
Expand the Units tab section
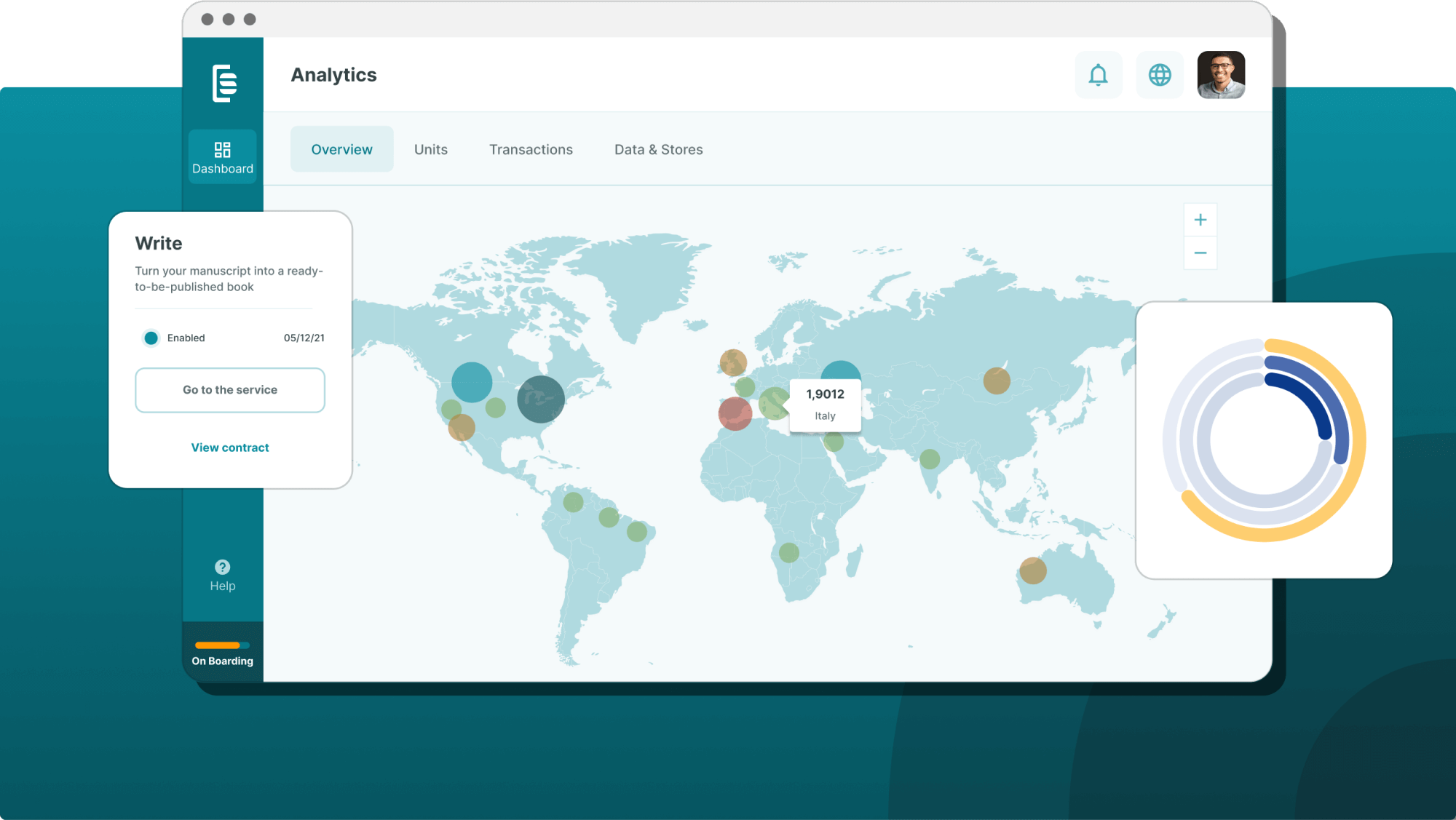[431, 148]
